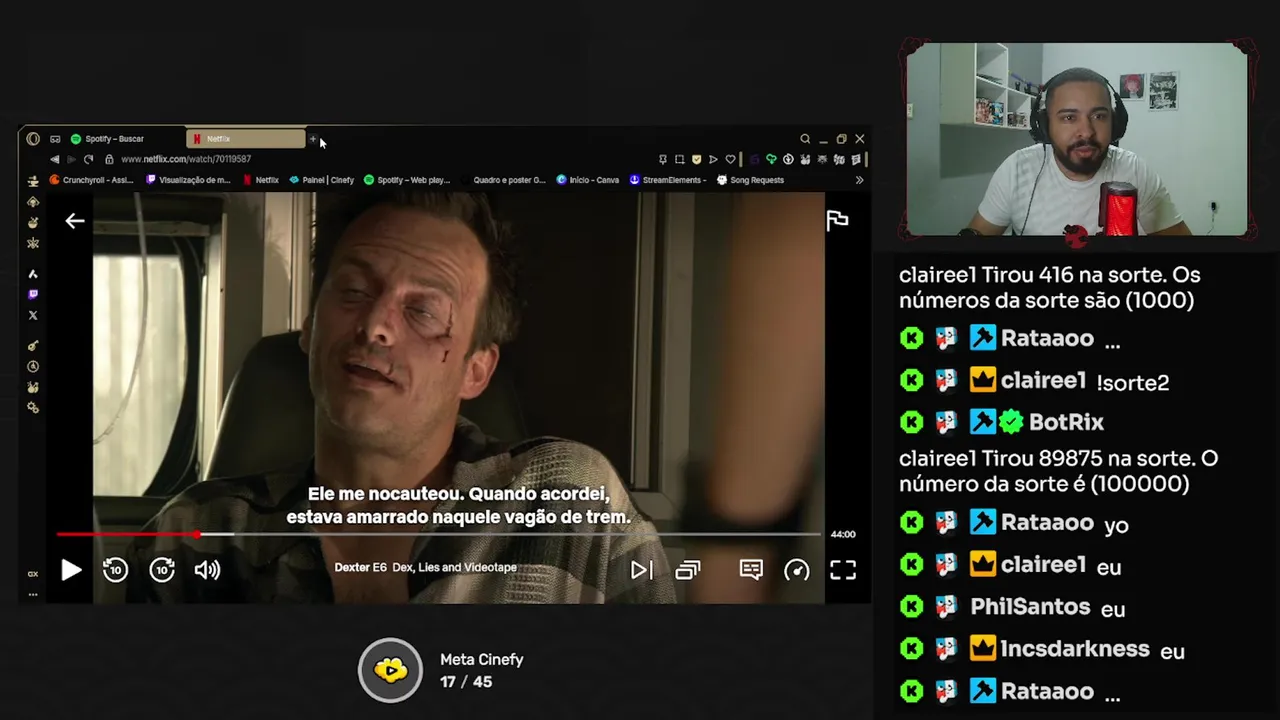Viewport: 1280px width, 720px height.
Task: Open workspaces icon beside Opera logo
Action: pos(55,139)
